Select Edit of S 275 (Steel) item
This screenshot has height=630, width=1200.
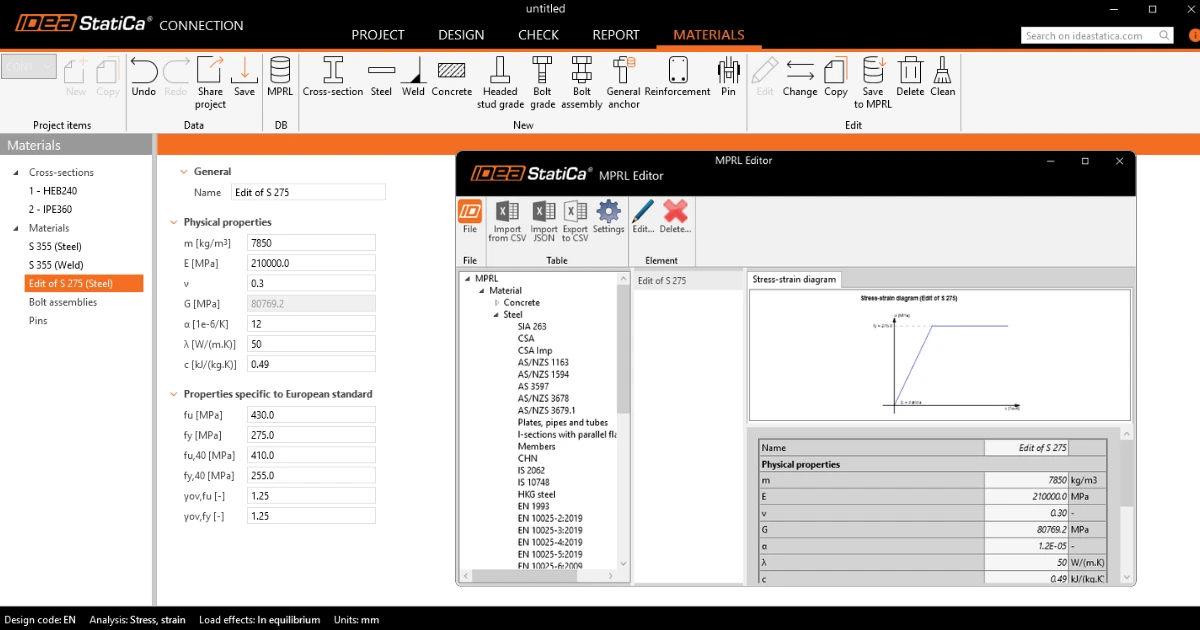(x=84, y=283)
